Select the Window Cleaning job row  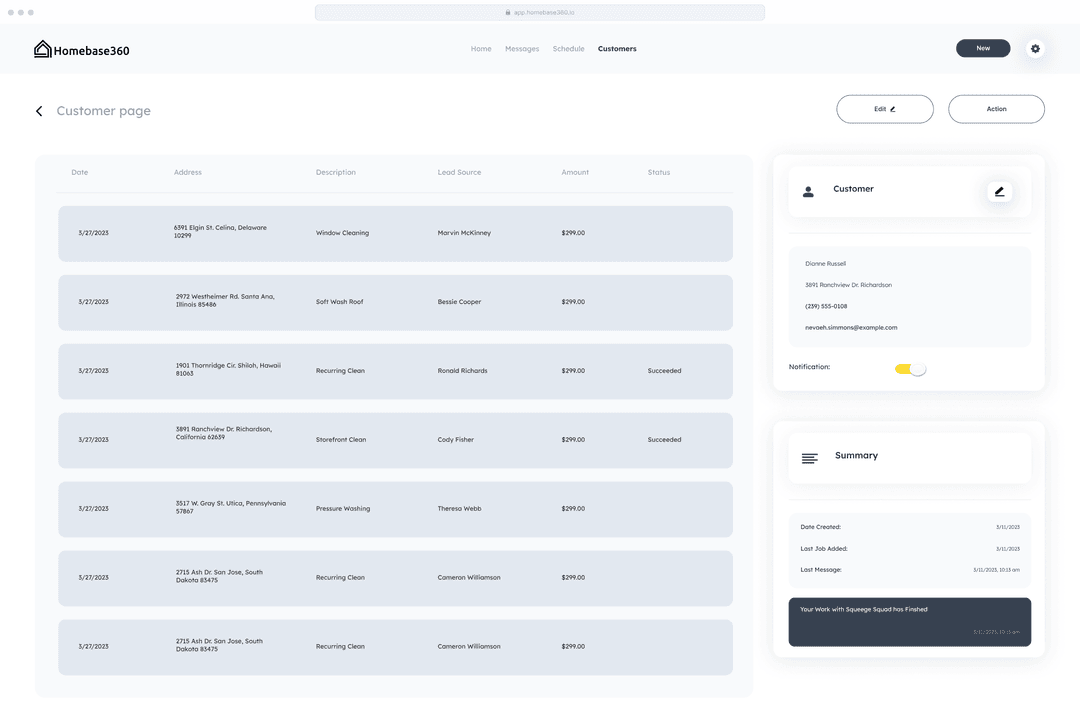coord(395,234)
